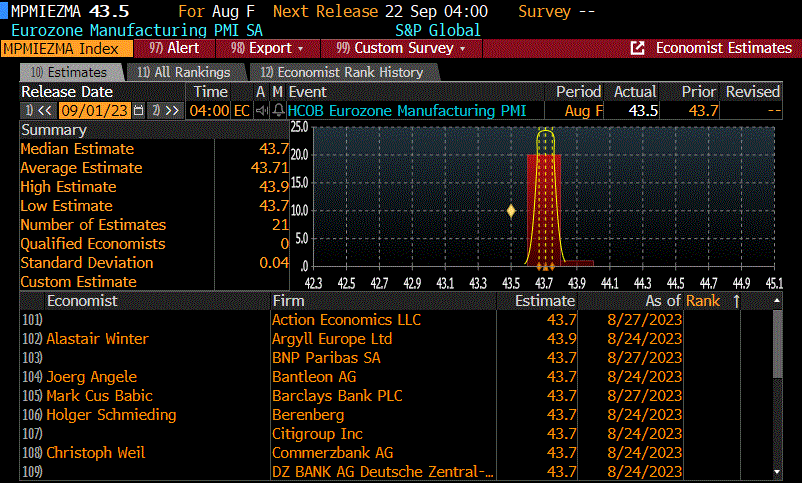Sort by the Rank column header

pyautogui.click(x=703, y=301)
